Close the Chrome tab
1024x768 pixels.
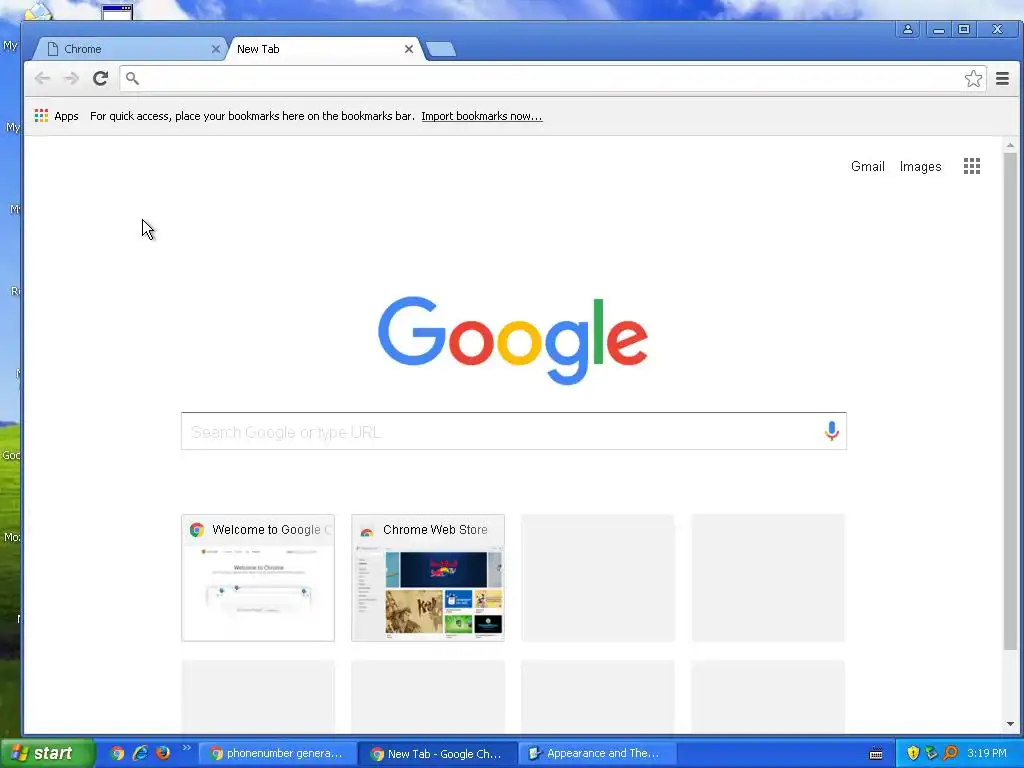pyautogui.click(x=216, y=49)
